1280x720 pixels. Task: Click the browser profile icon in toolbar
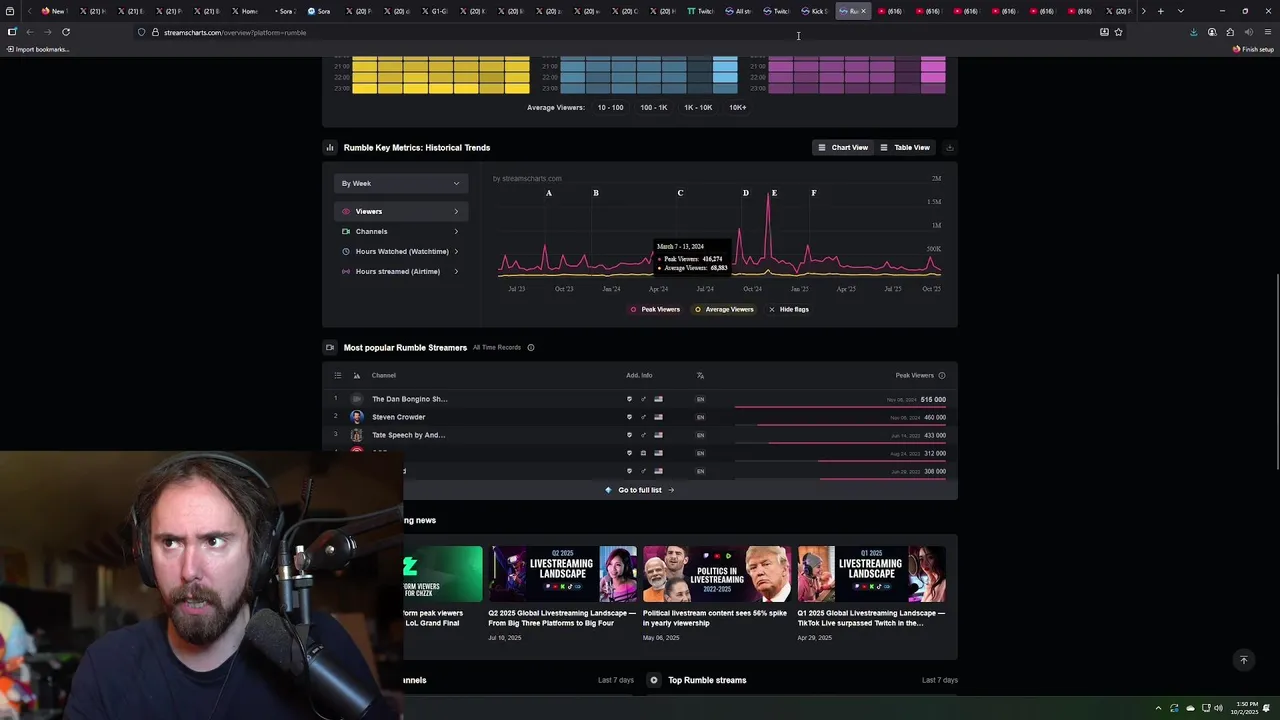point(1212,32)
